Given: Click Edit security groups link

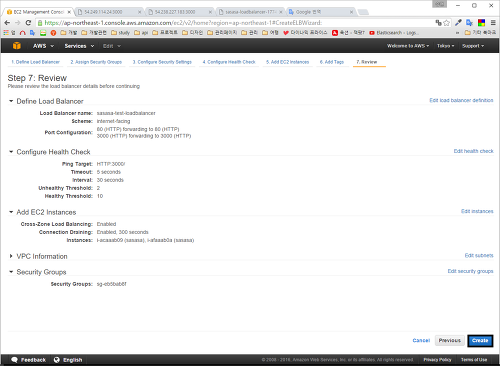Looking at the screenshot, I should pos(470,271).
